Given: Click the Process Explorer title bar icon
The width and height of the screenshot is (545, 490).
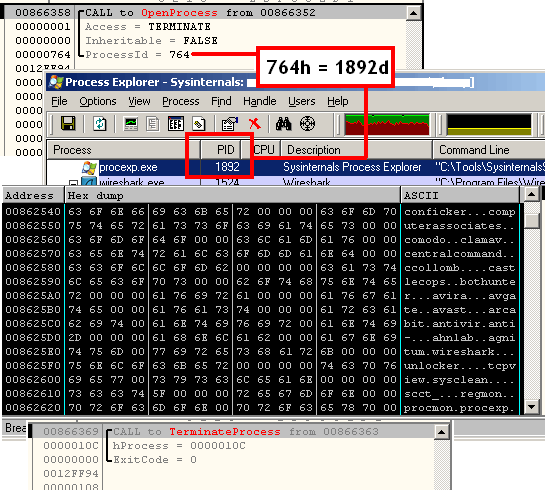Looking at the screenshot, I should [x=56, y=82].
